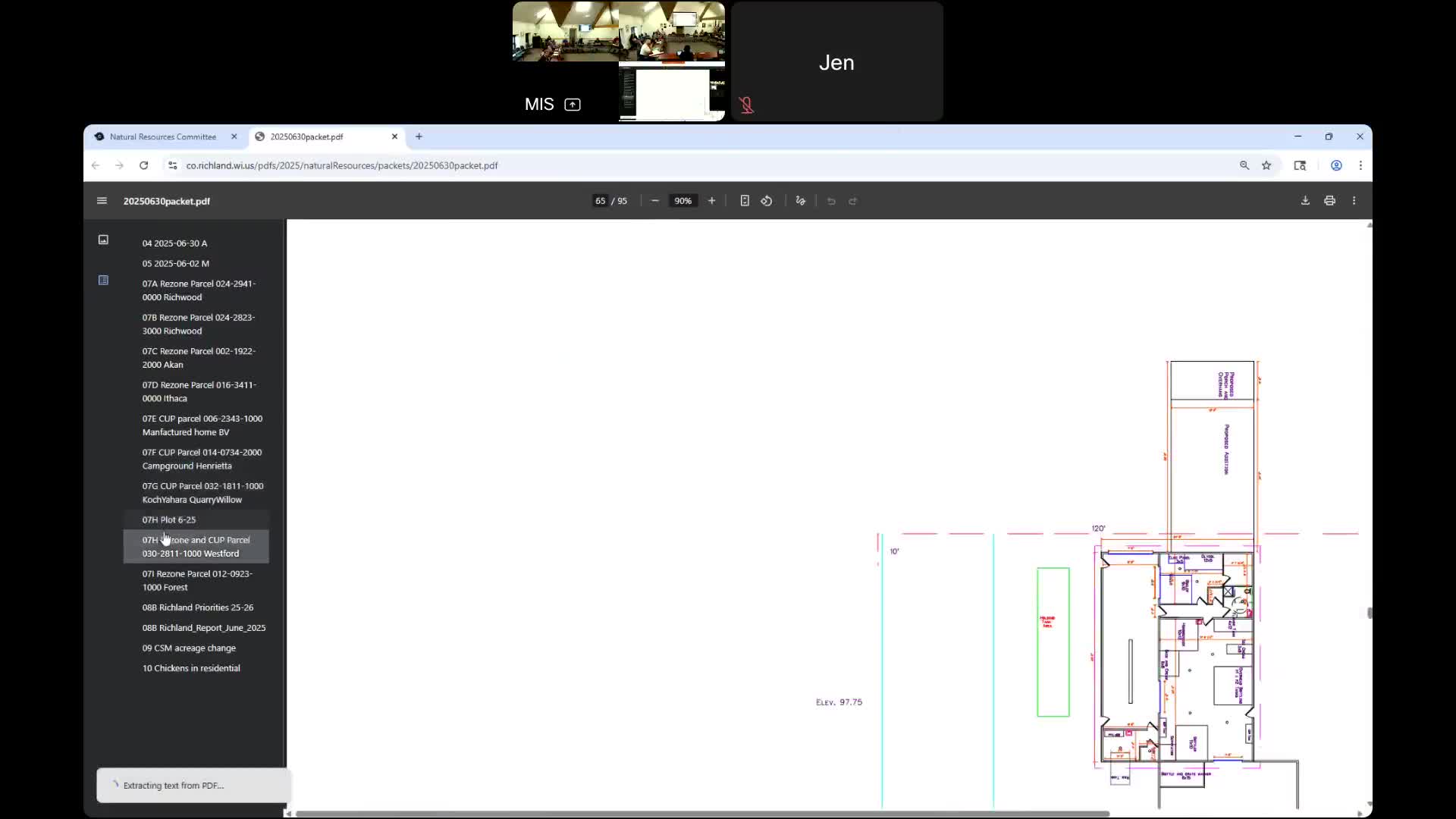This screenshot has height=819, width=1456.
Task: Click the zoom percentage field
Action: 682,201
